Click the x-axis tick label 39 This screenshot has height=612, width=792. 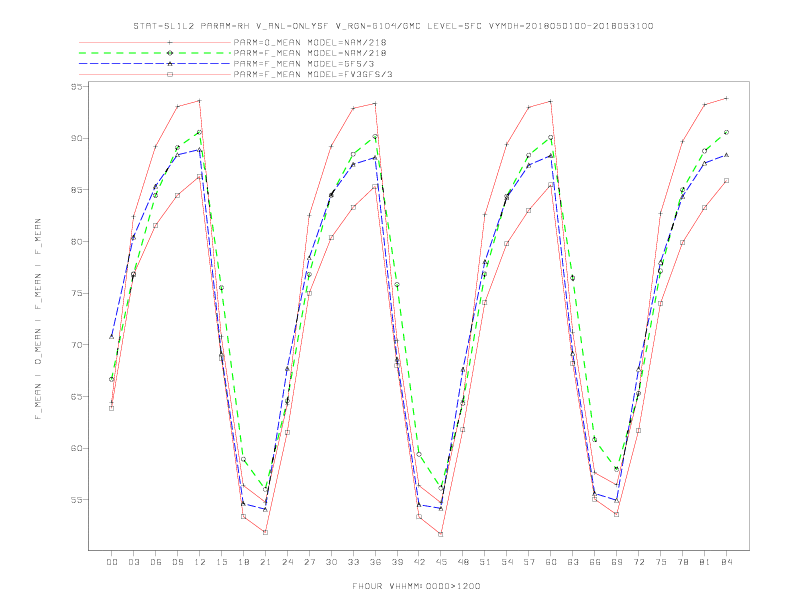point(397,562)
